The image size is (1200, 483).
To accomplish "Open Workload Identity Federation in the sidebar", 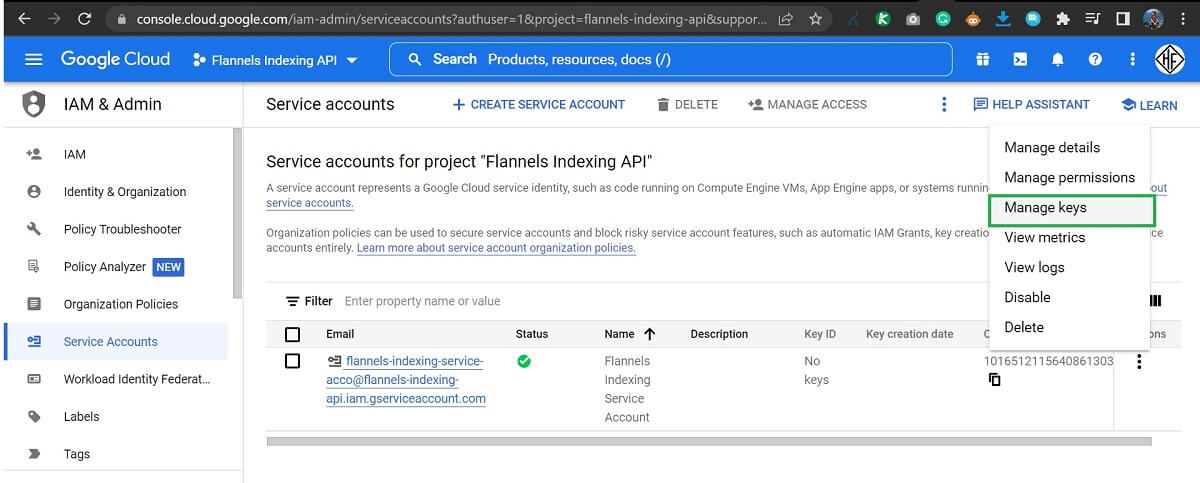I will pos(116,379).
